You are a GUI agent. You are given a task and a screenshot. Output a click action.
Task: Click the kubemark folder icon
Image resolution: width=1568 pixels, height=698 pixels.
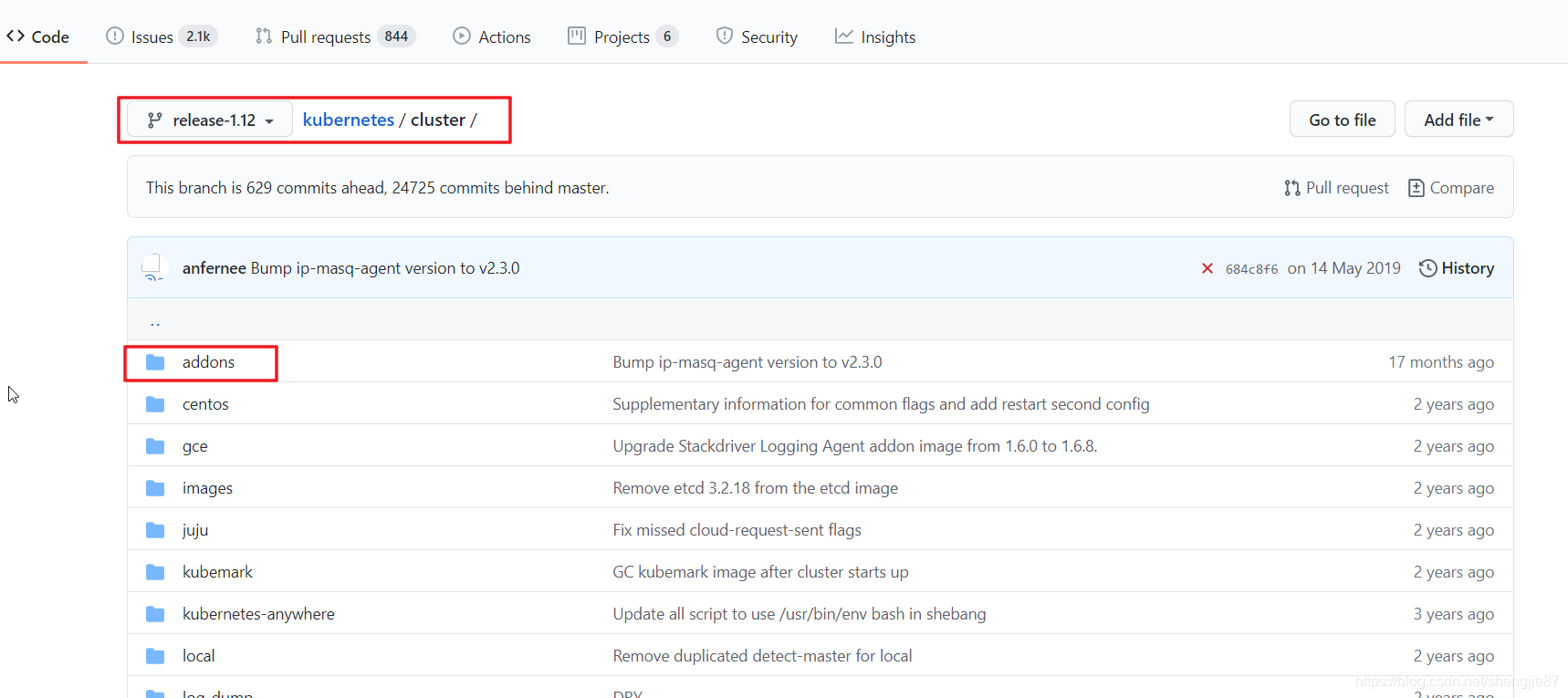pos(155,572)
